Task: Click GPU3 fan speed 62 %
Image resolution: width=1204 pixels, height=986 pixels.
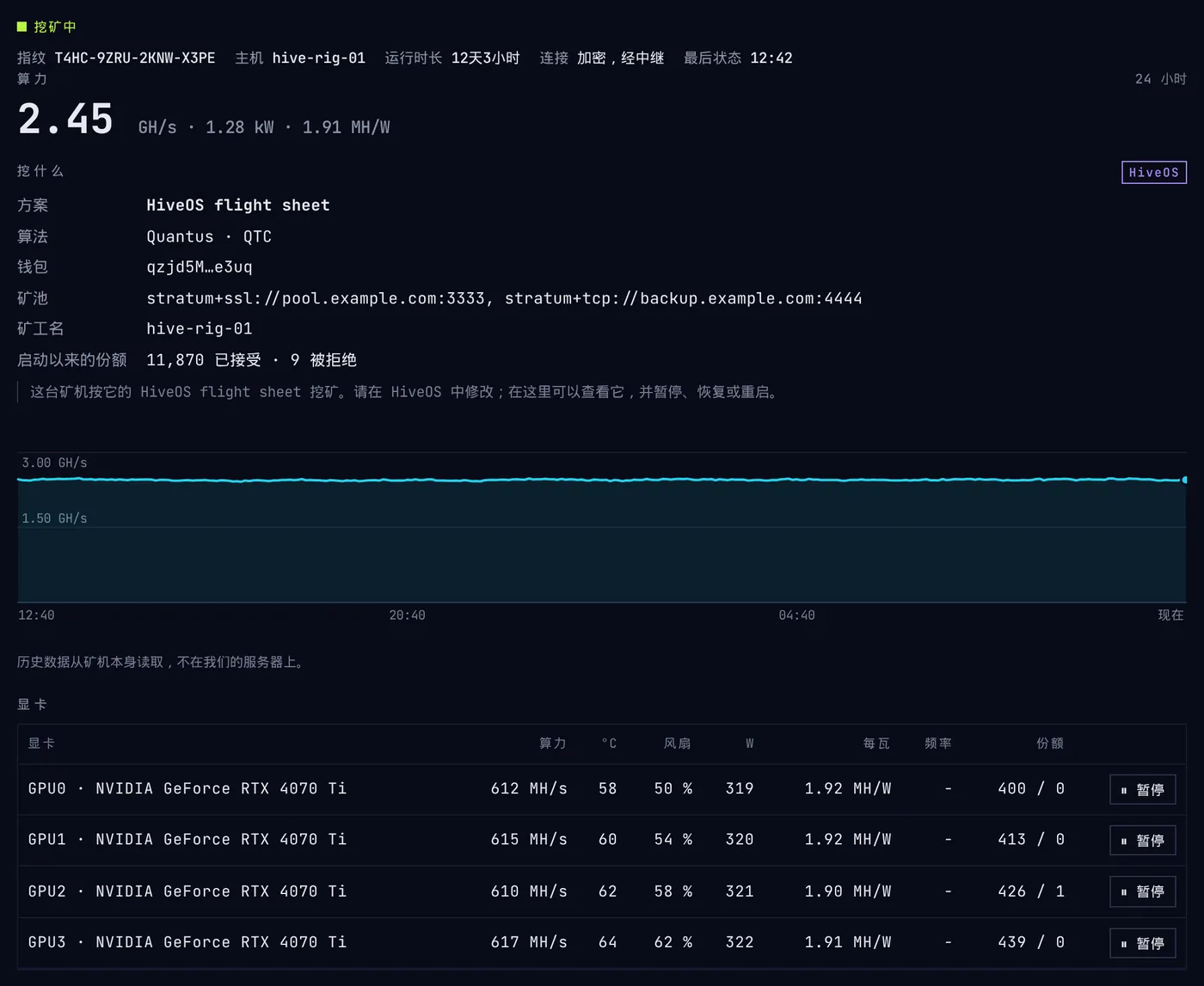Action: coord(673,942)
